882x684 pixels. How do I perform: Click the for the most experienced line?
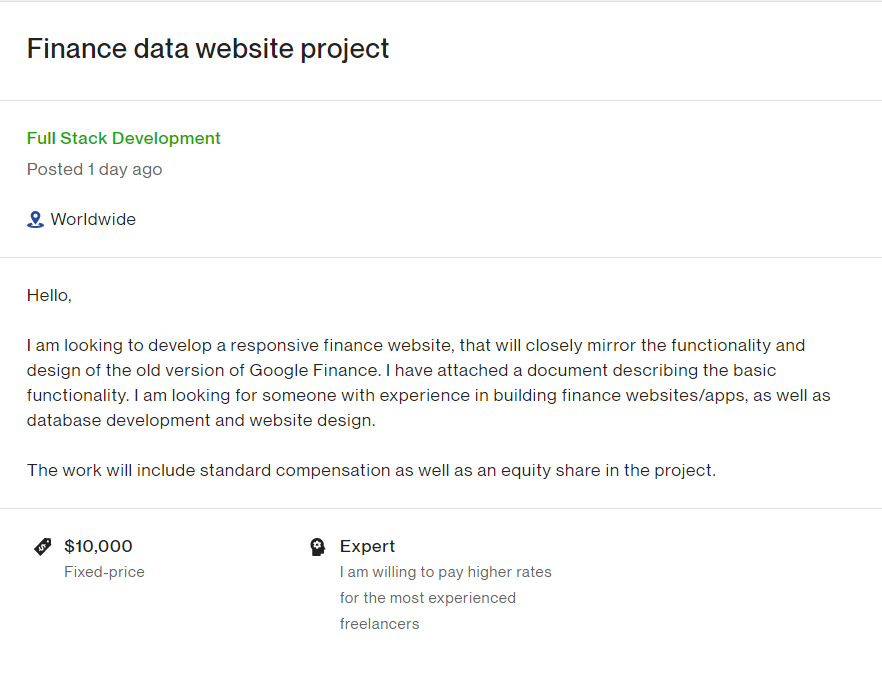point(428,598)
